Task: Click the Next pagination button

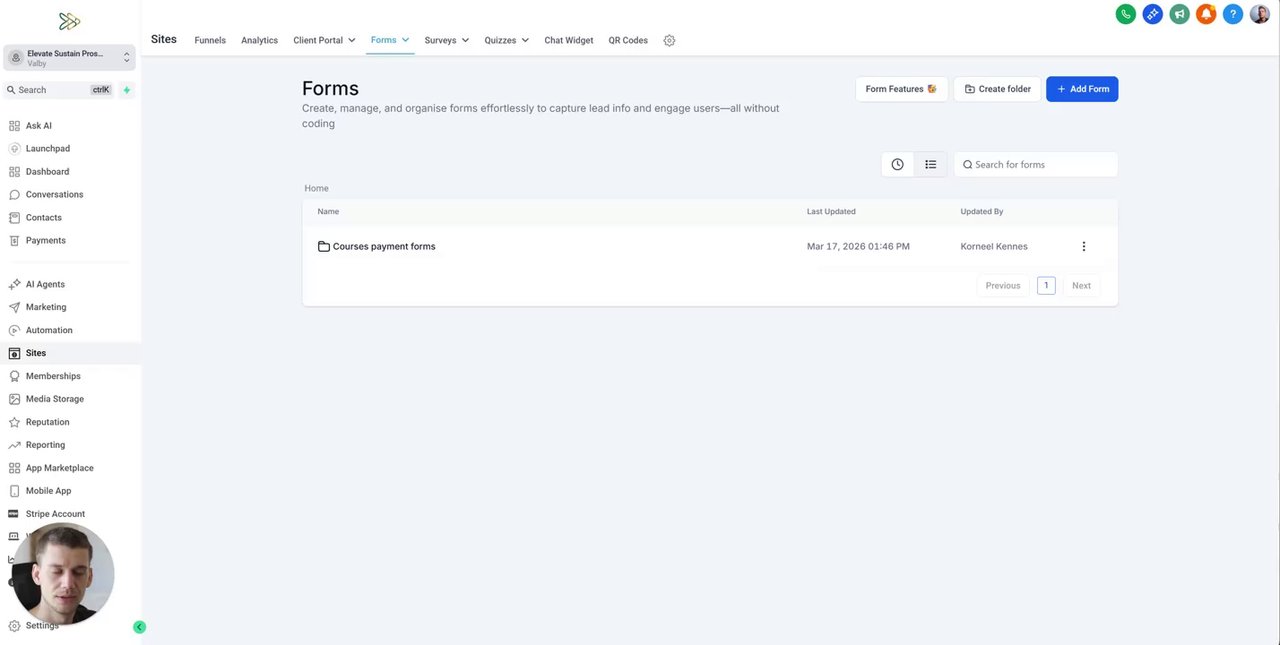Action: [x=1081, y=285]
